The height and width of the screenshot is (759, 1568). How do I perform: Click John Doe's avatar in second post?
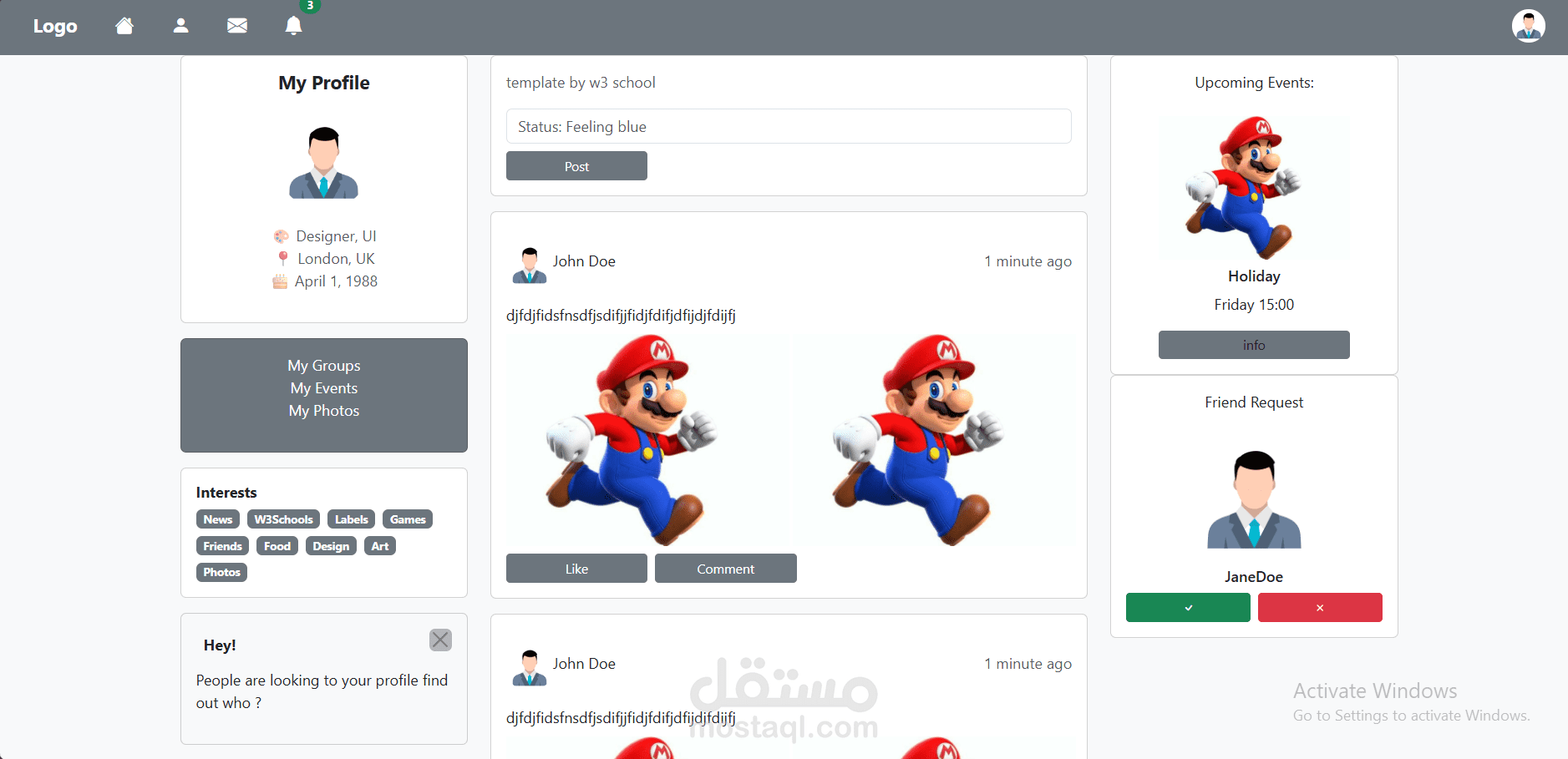pyautogui.click(x=530, y=668)
